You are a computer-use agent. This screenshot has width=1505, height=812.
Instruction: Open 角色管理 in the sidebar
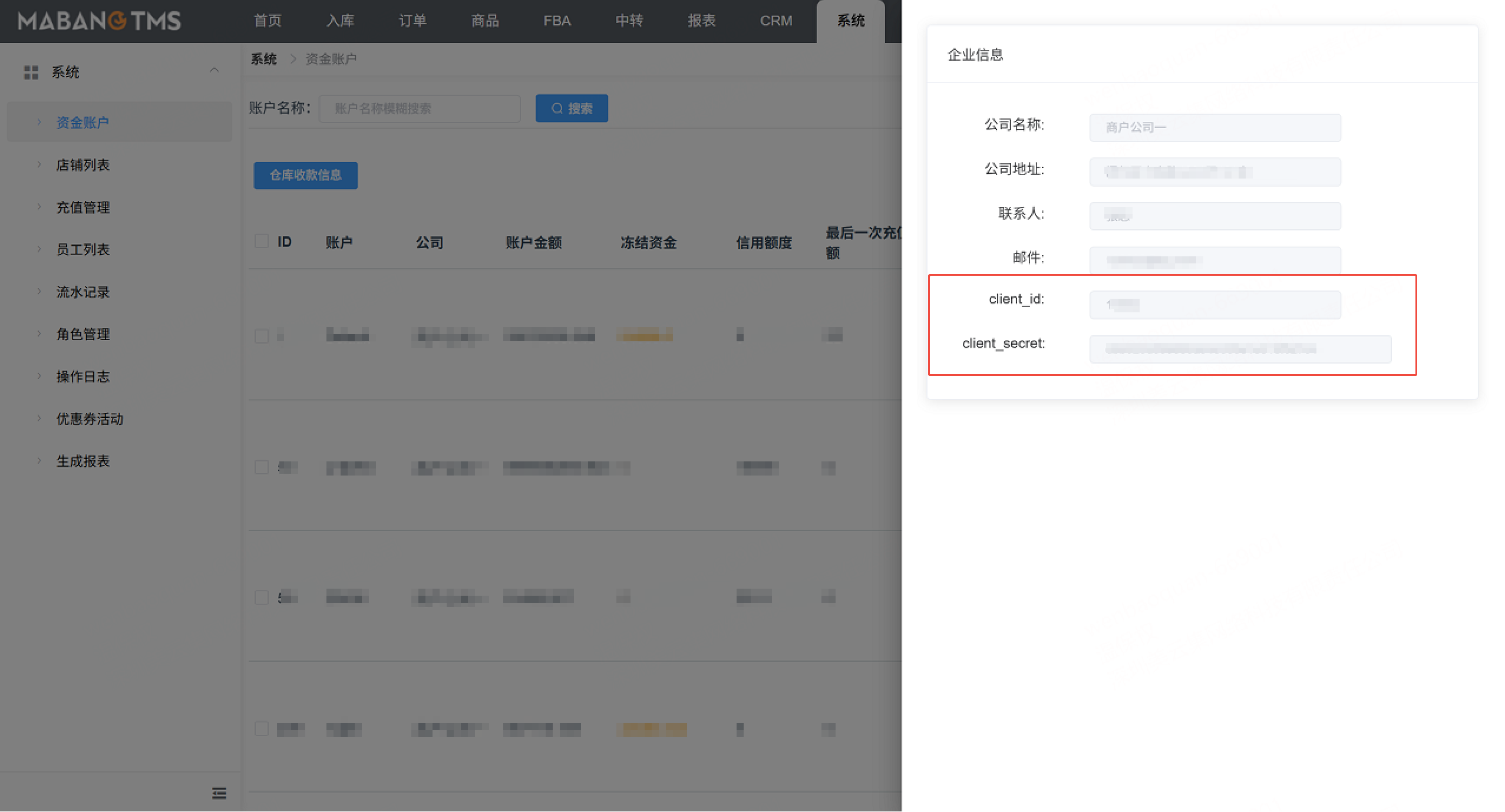[83, 335]
